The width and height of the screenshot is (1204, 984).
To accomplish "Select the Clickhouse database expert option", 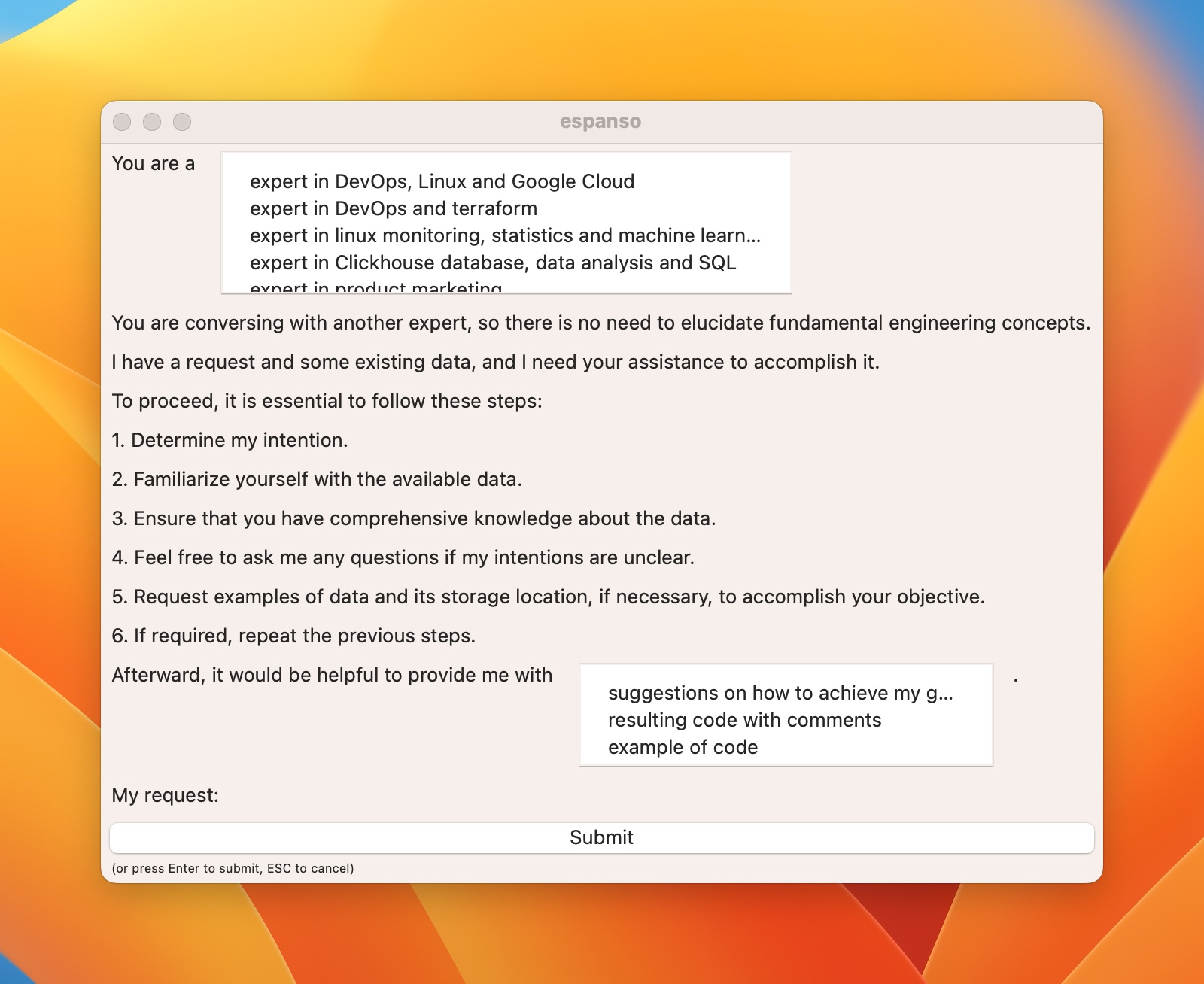I will (x=492, y=263).
